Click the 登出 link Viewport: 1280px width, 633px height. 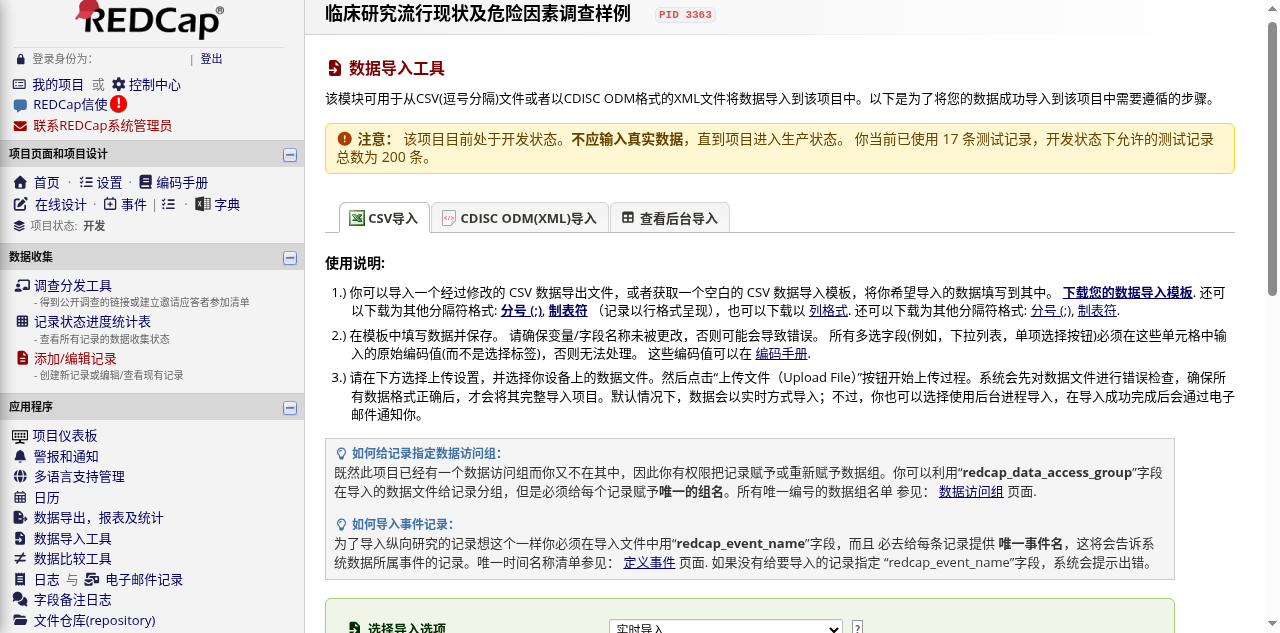[x=211, y=59]
